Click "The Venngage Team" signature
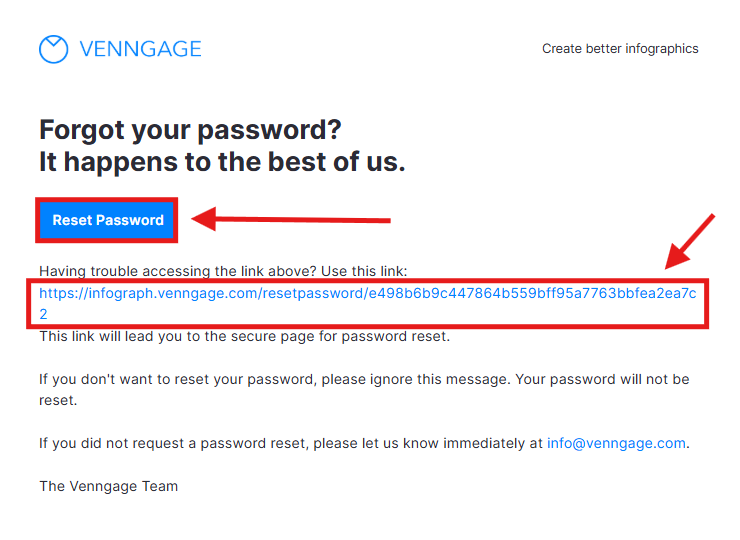The width and height of the screenshot is (740, 540). pos(108,486)
